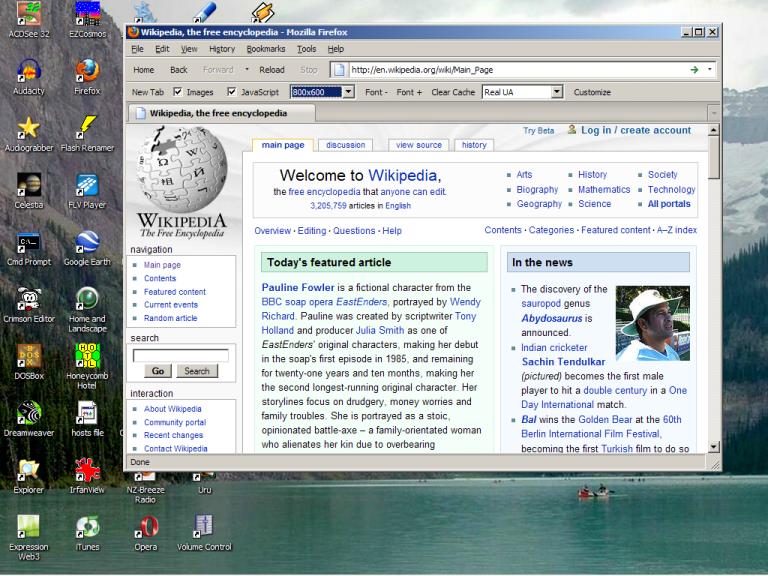The width and height of the screenshot is (768, 576).
Task: Open the view source tab
Action: [419, 145]
